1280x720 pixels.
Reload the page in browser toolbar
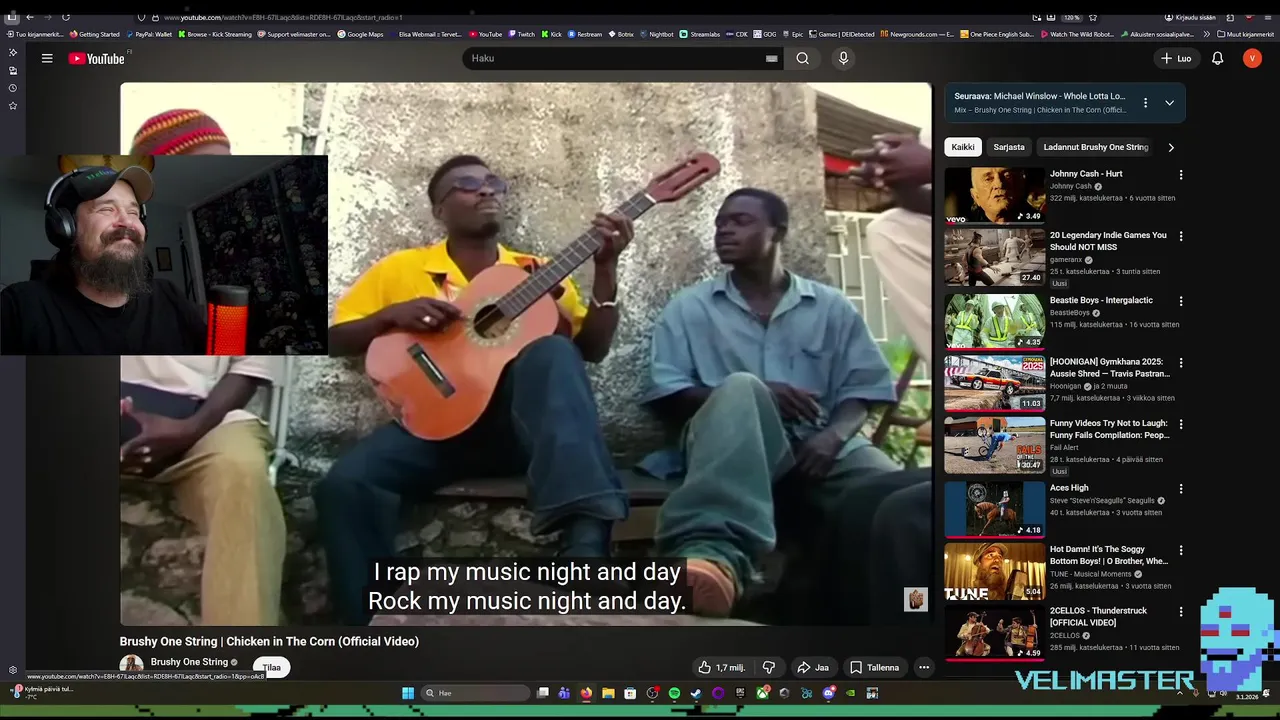click(66, 17)
